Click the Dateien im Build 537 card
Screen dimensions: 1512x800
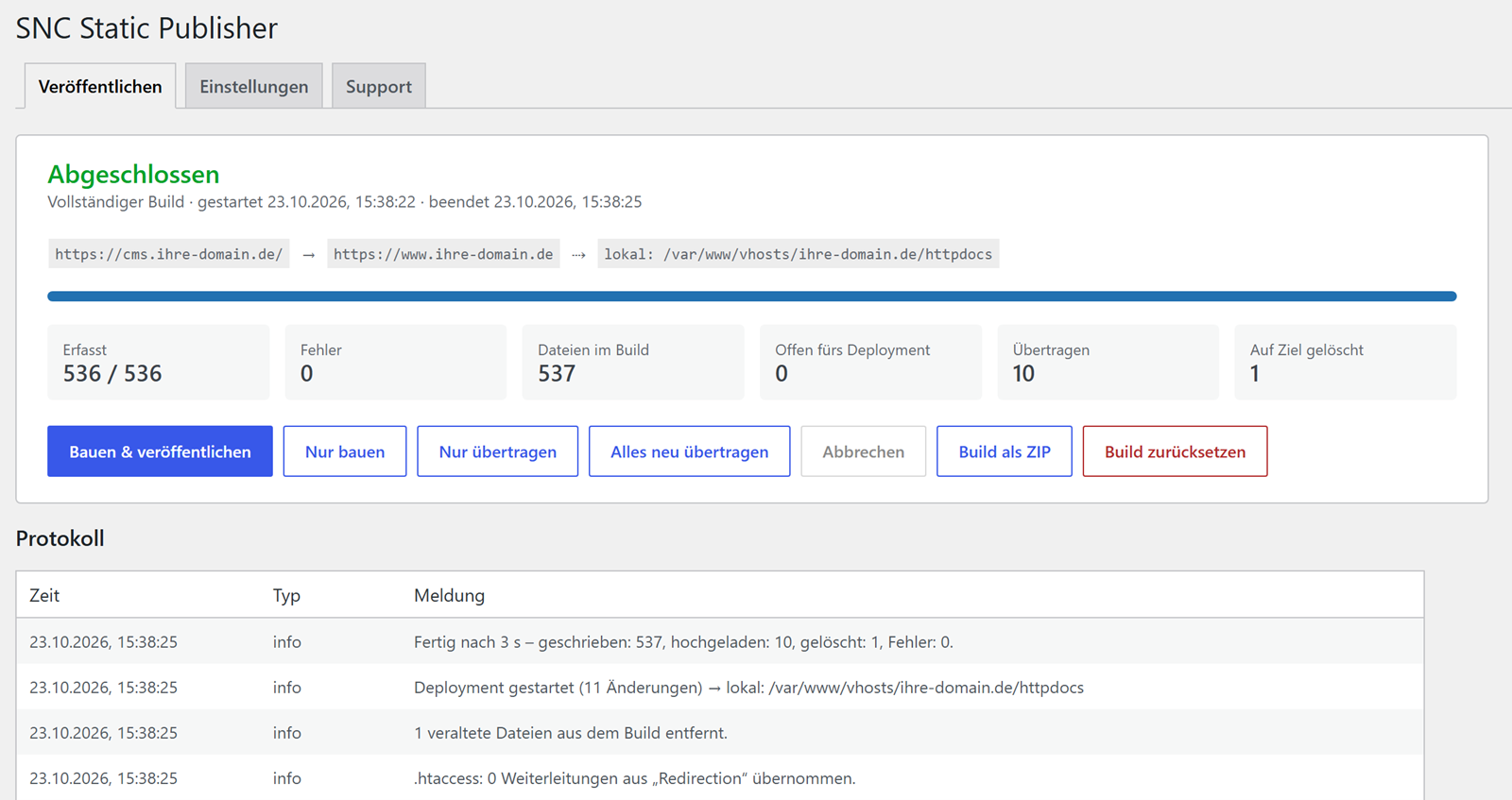[x=633, y=363]
